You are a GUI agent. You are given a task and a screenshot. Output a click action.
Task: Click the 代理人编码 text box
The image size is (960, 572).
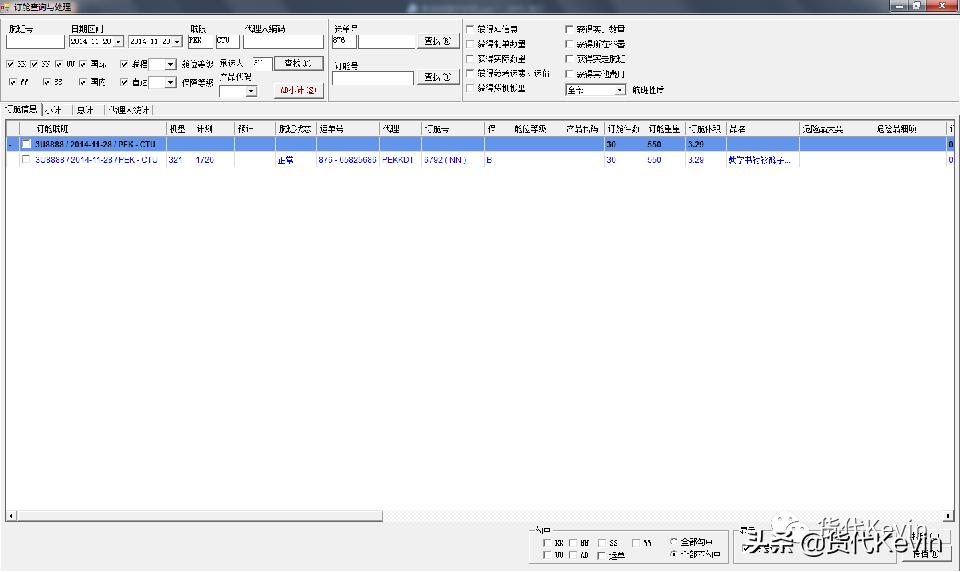283,42
